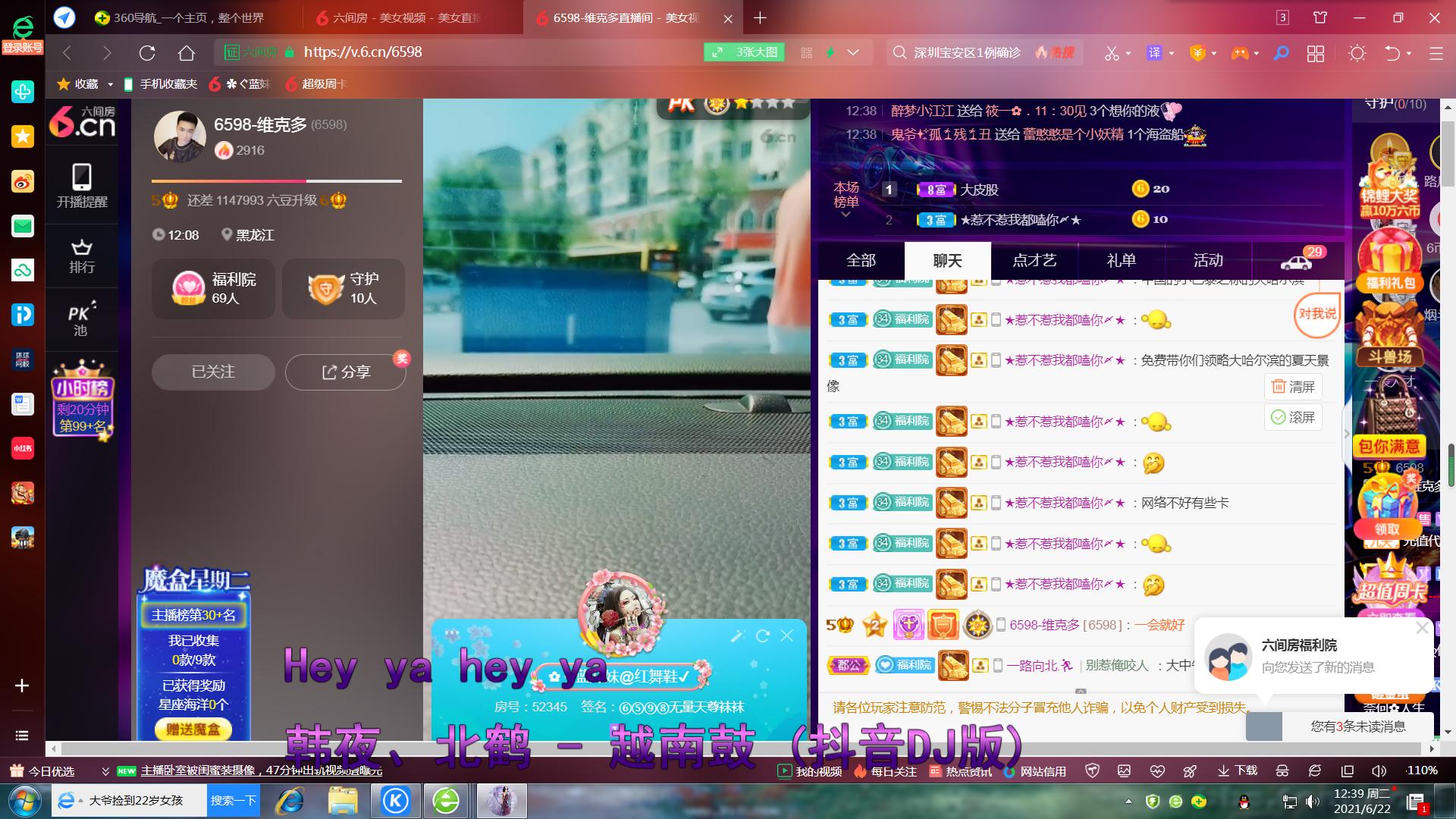Click the browser back arrow

[67, 52]
